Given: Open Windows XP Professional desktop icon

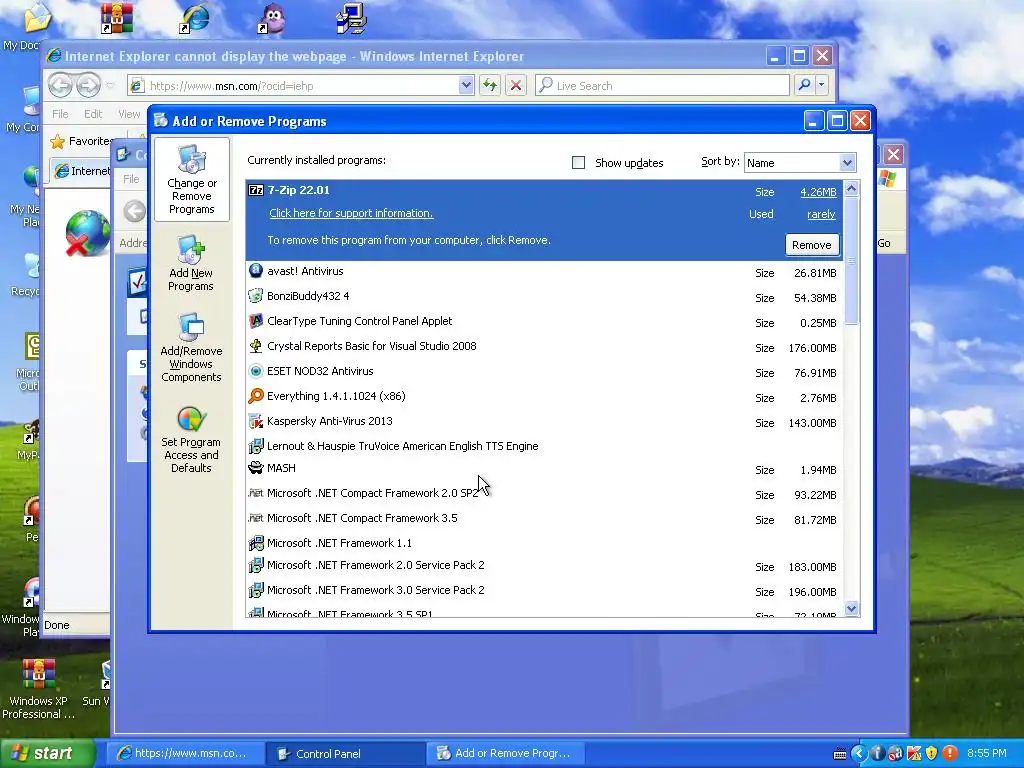Looking at the screenshot, I should click(x=38, y=688).
